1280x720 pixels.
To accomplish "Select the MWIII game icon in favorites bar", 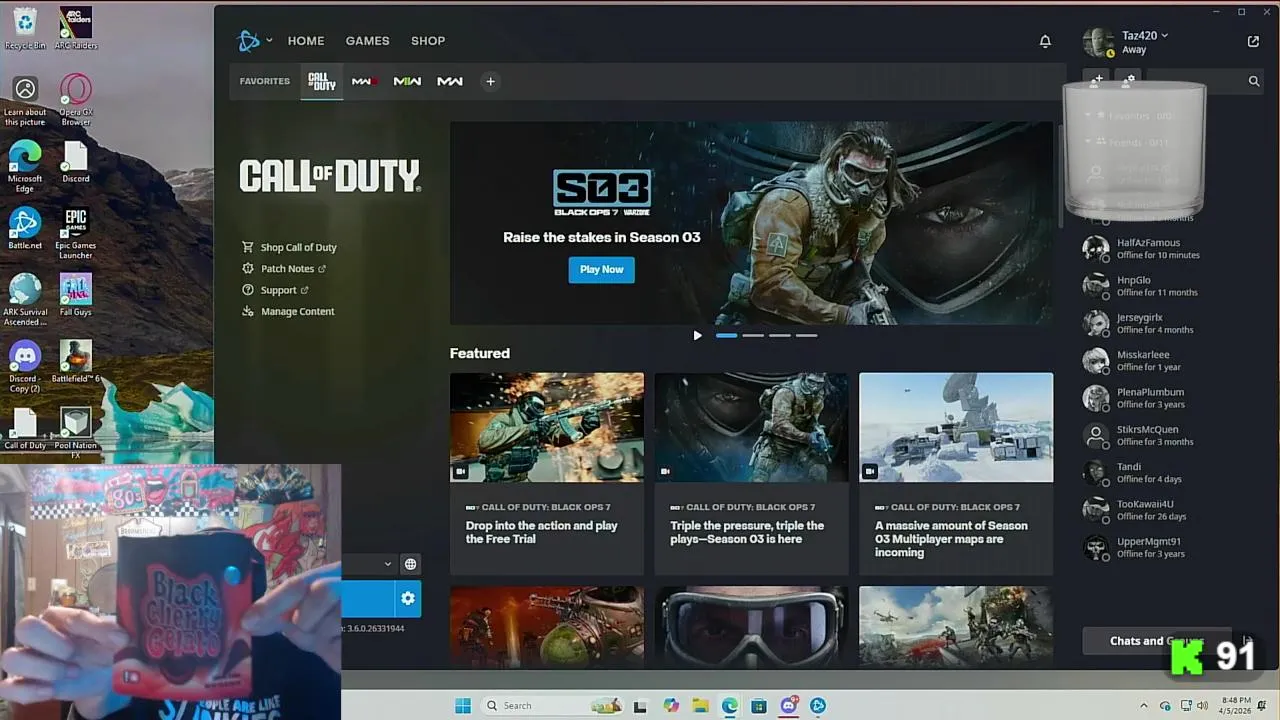I will tap(364, 81).
